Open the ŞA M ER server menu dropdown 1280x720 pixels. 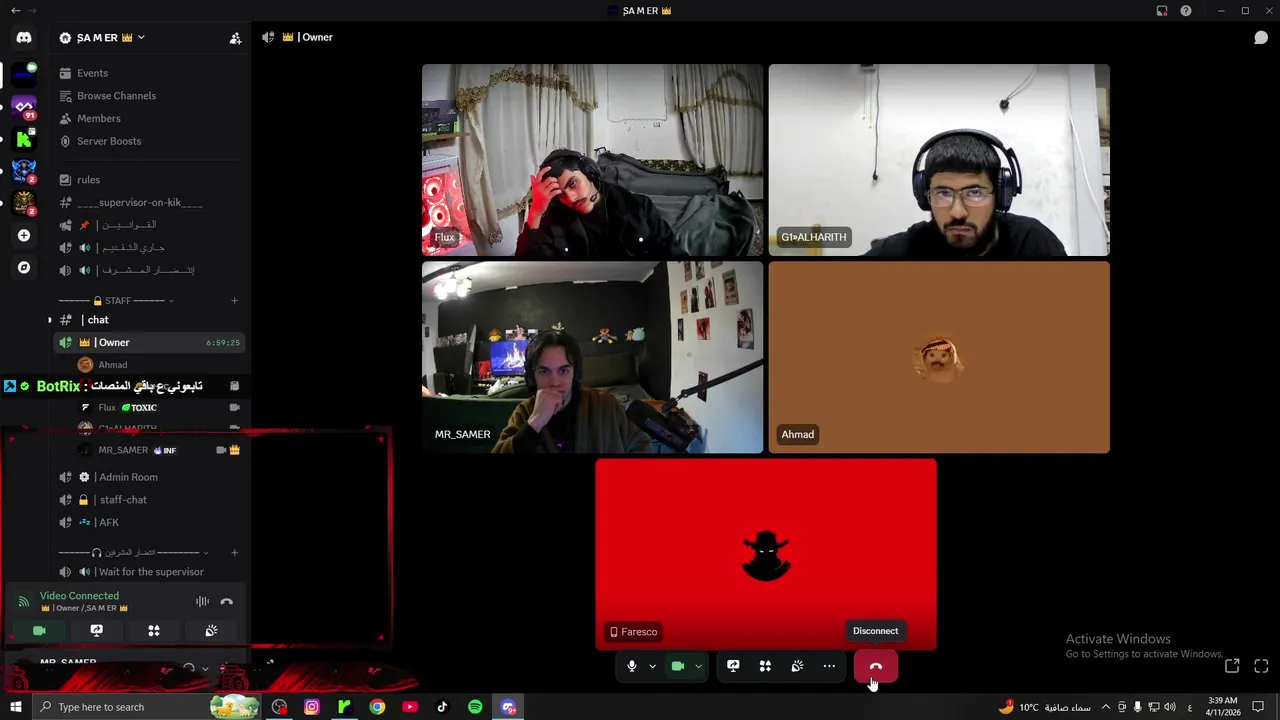141,38
